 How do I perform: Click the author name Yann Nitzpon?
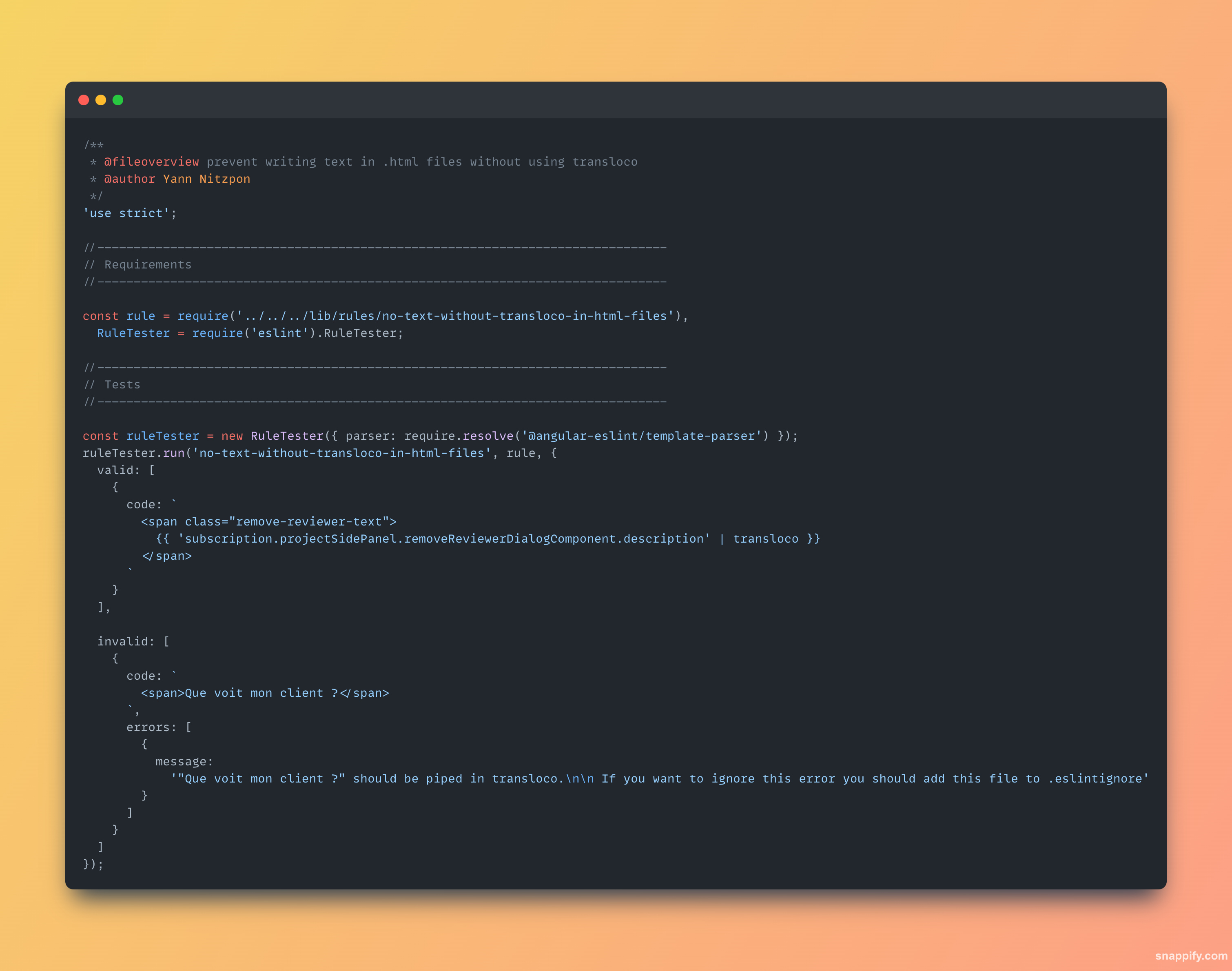206,179
